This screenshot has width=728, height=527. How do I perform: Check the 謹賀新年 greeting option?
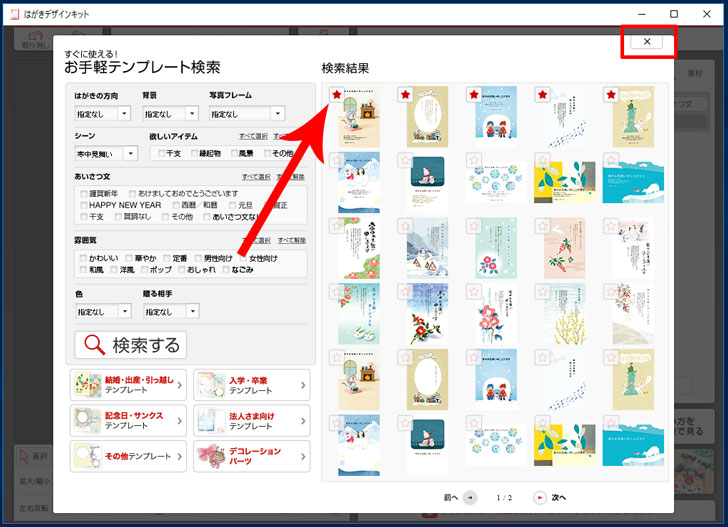84,193
